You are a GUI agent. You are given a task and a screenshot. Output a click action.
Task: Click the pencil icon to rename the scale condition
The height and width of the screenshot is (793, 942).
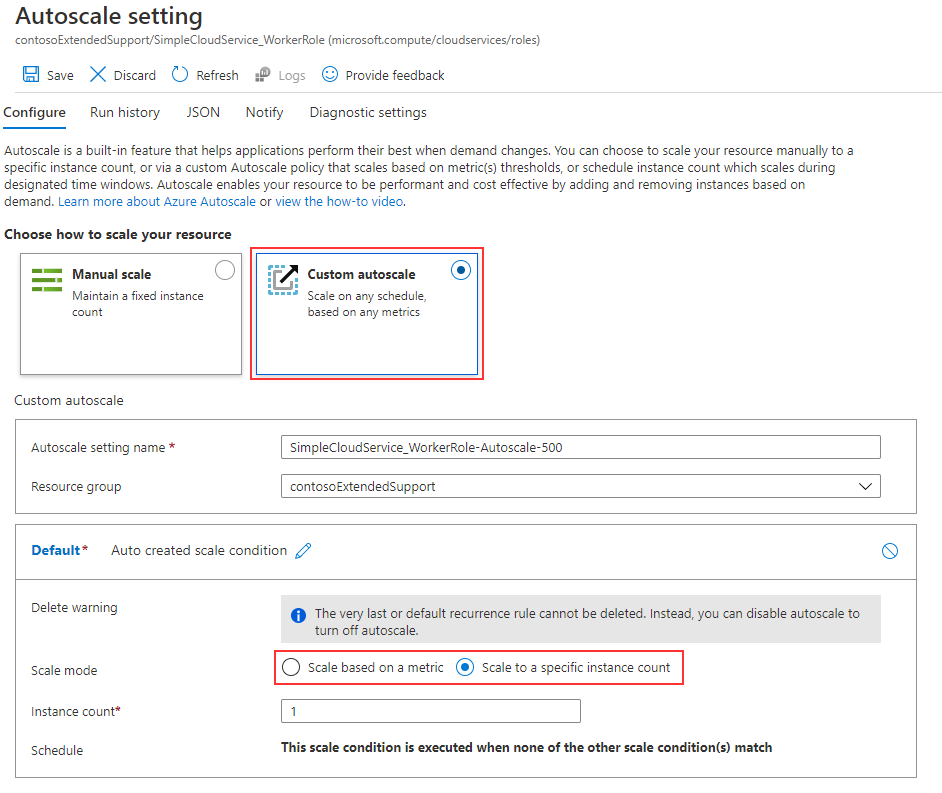tap(302, 550)
